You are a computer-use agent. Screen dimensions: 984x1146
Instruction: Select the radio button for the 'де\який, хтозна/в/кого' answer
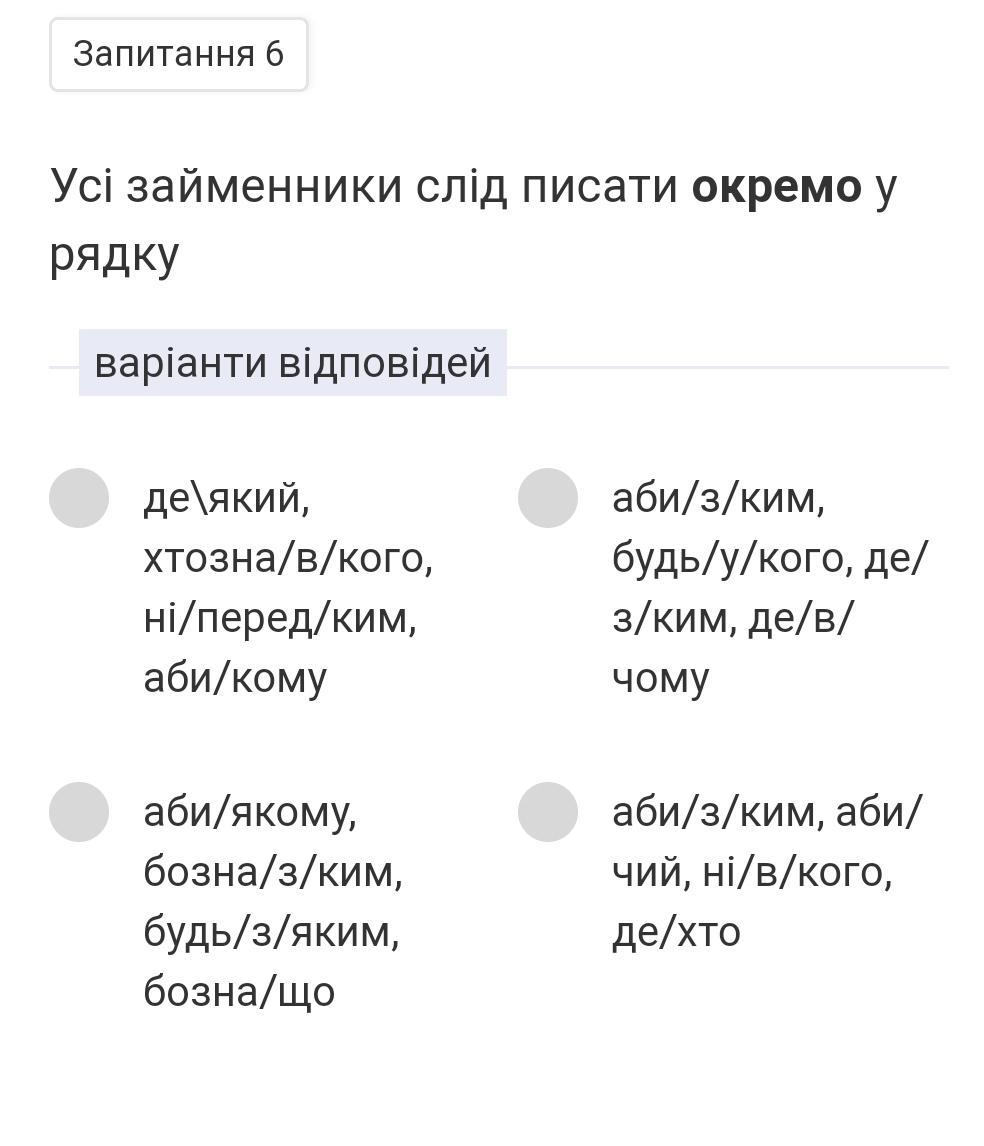tap(79, 497)
